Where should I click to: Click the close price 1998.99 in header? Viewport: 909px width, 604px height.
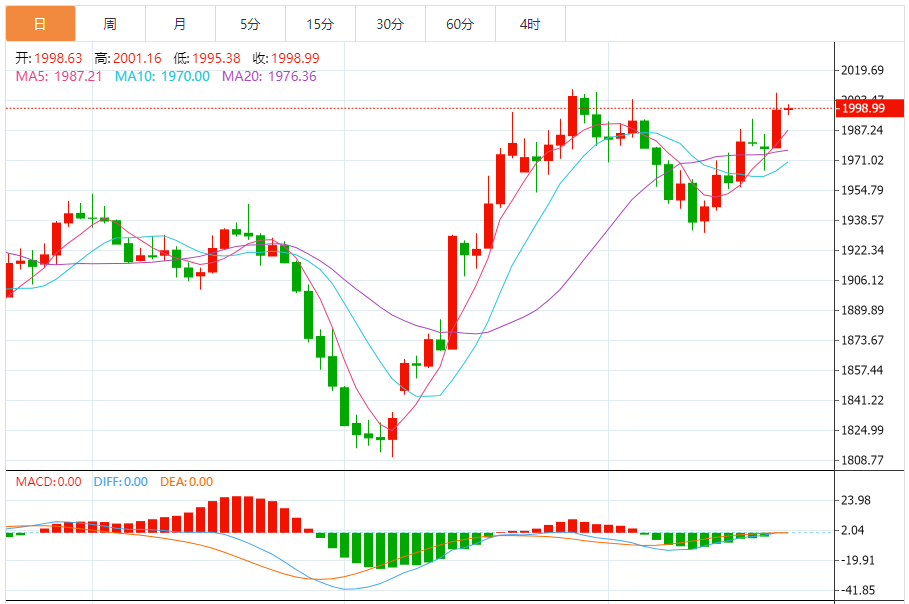(x=295, y=58)
